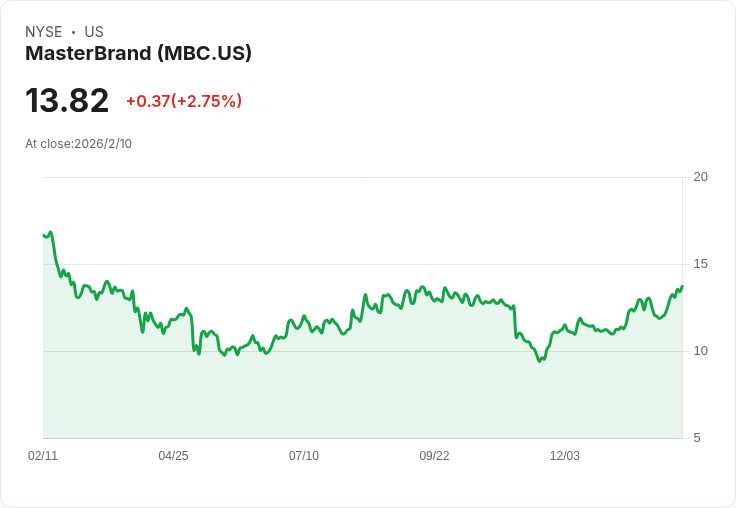The height and width of the screenshot is (508, 736).
Task: Click the US market label
Action: pyautogui.click(x=94, y=32)
